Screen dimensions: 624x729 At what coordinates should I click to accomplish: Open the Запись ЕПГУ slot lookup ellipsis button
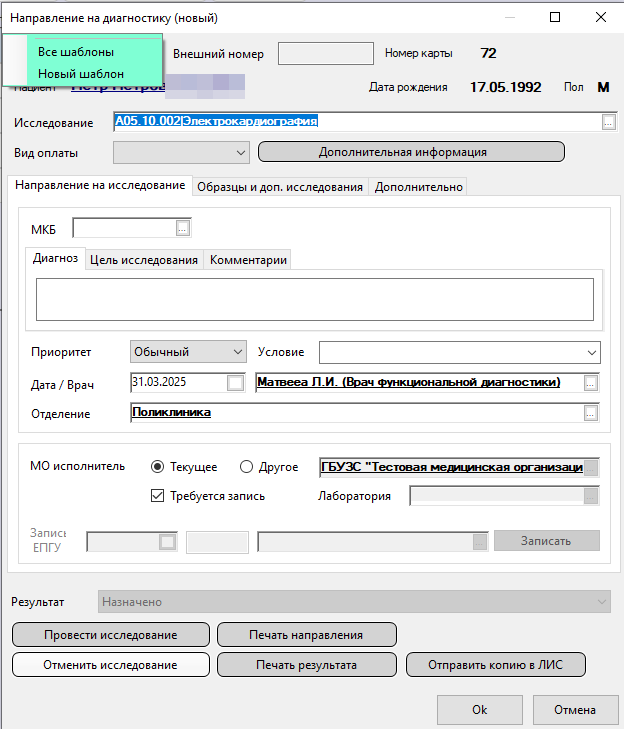tap(480, 542)
